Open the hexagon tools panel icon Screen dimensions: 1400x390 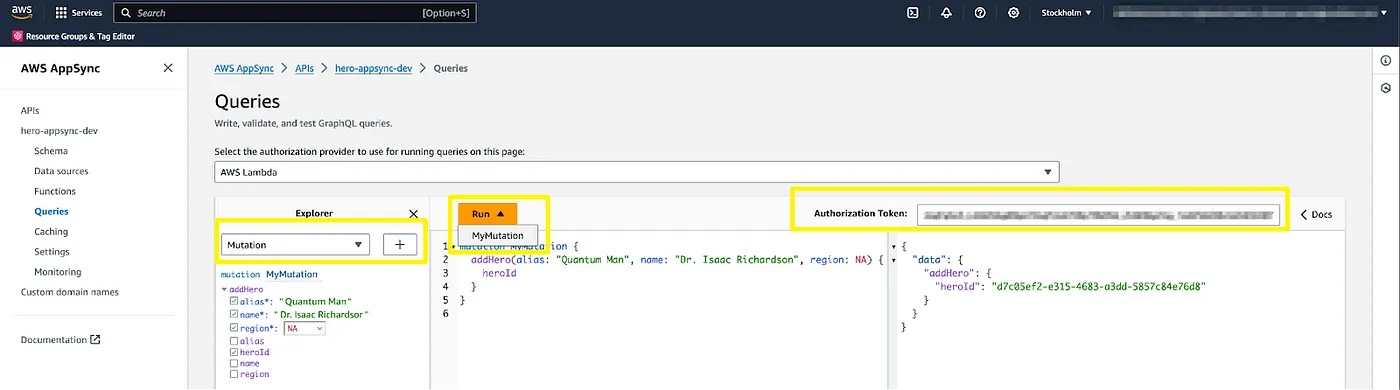pyautogui.click(x=1386, y=88)
